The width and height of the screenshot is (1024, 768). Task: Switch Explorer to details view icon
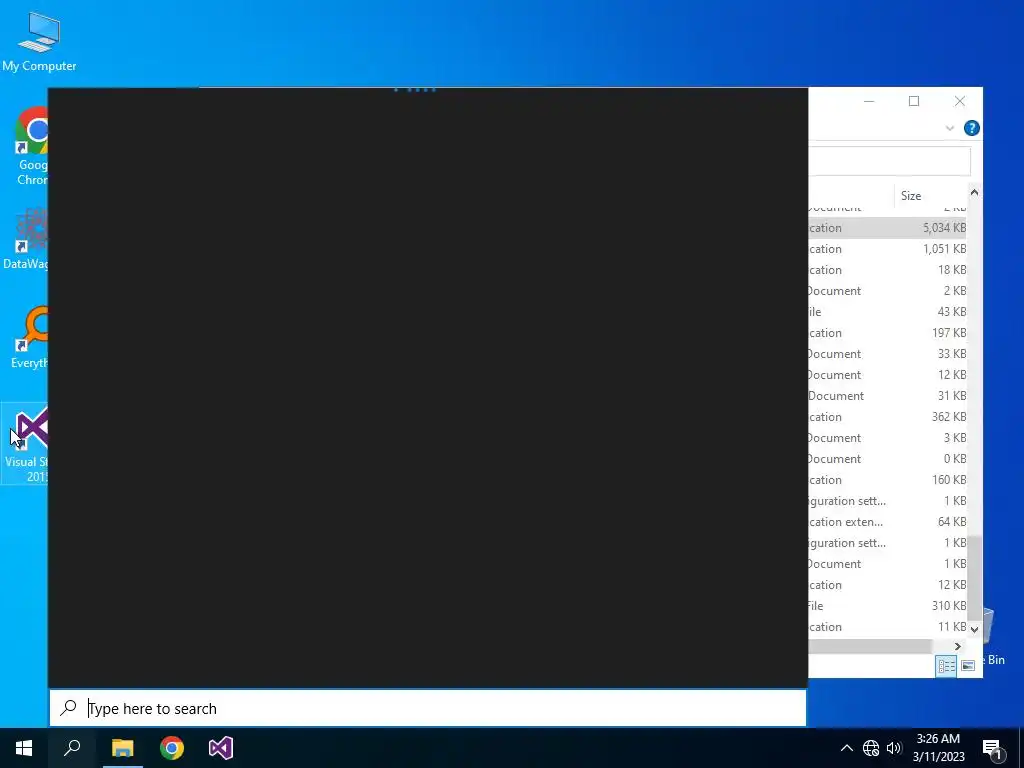[946, 665]
